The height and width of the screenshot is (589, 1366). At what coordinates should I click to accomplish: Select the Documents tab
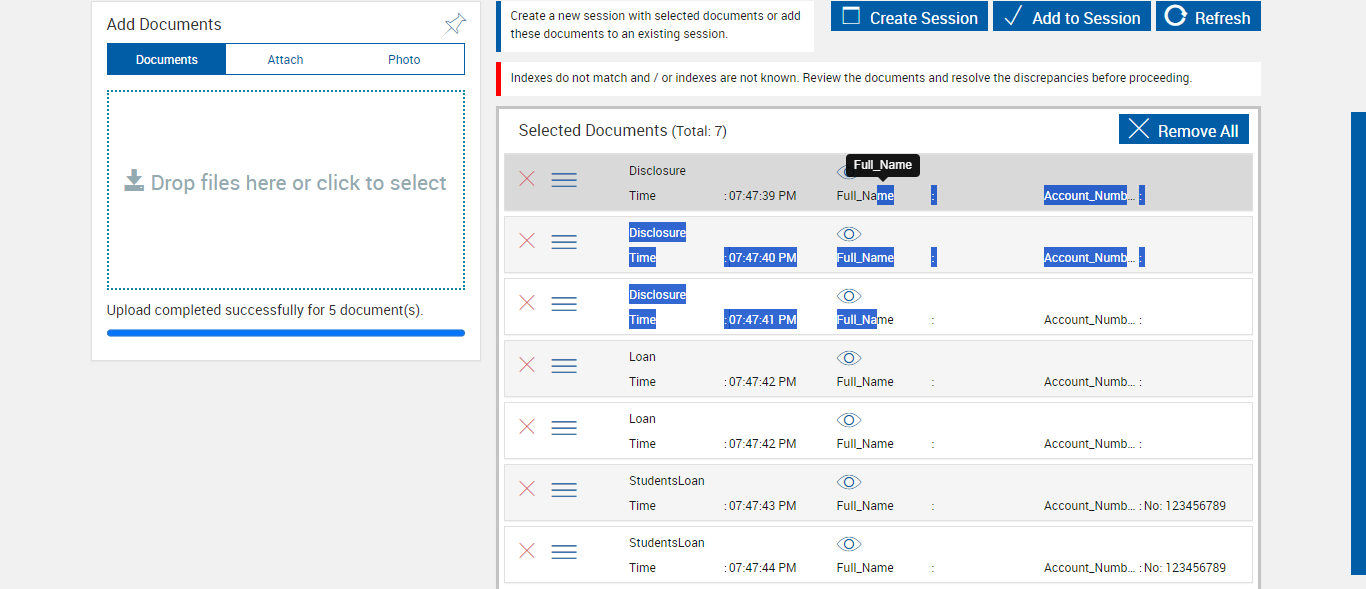(x=167, y=60)
